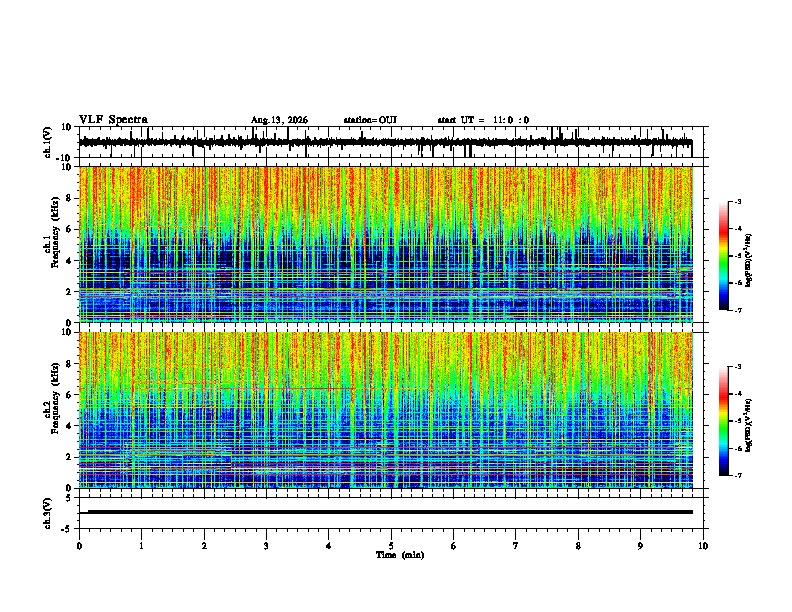
Task: Click the ch.1 colorbar "log(PSD)" label
Action: [x=749, y=261]
